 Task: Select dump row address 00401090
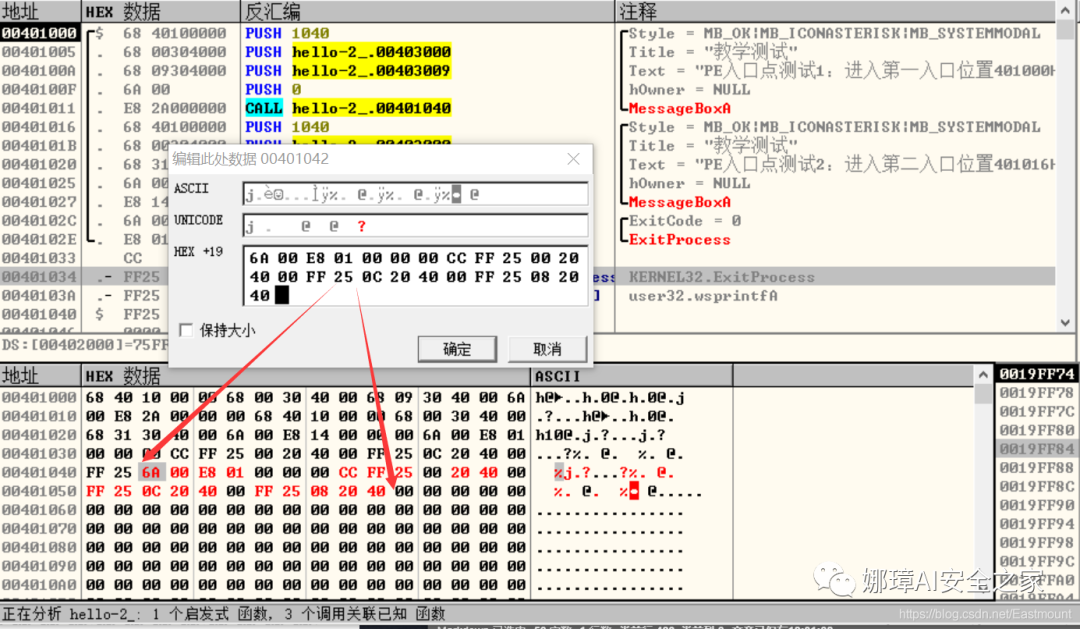(39, 566)
